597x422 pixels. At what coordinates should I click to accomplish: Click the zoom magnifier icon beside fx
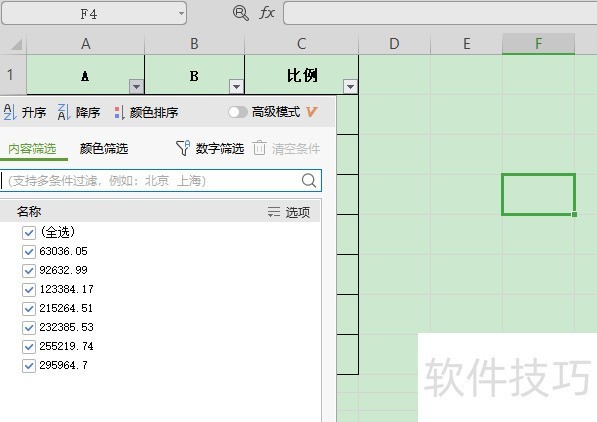[241, 13]
